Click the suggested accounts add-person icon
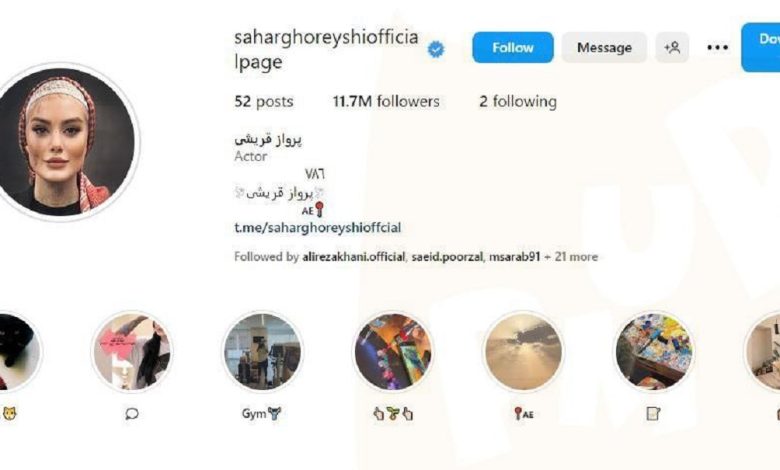The height and width of the screenshot is (470, 780). 672,48
